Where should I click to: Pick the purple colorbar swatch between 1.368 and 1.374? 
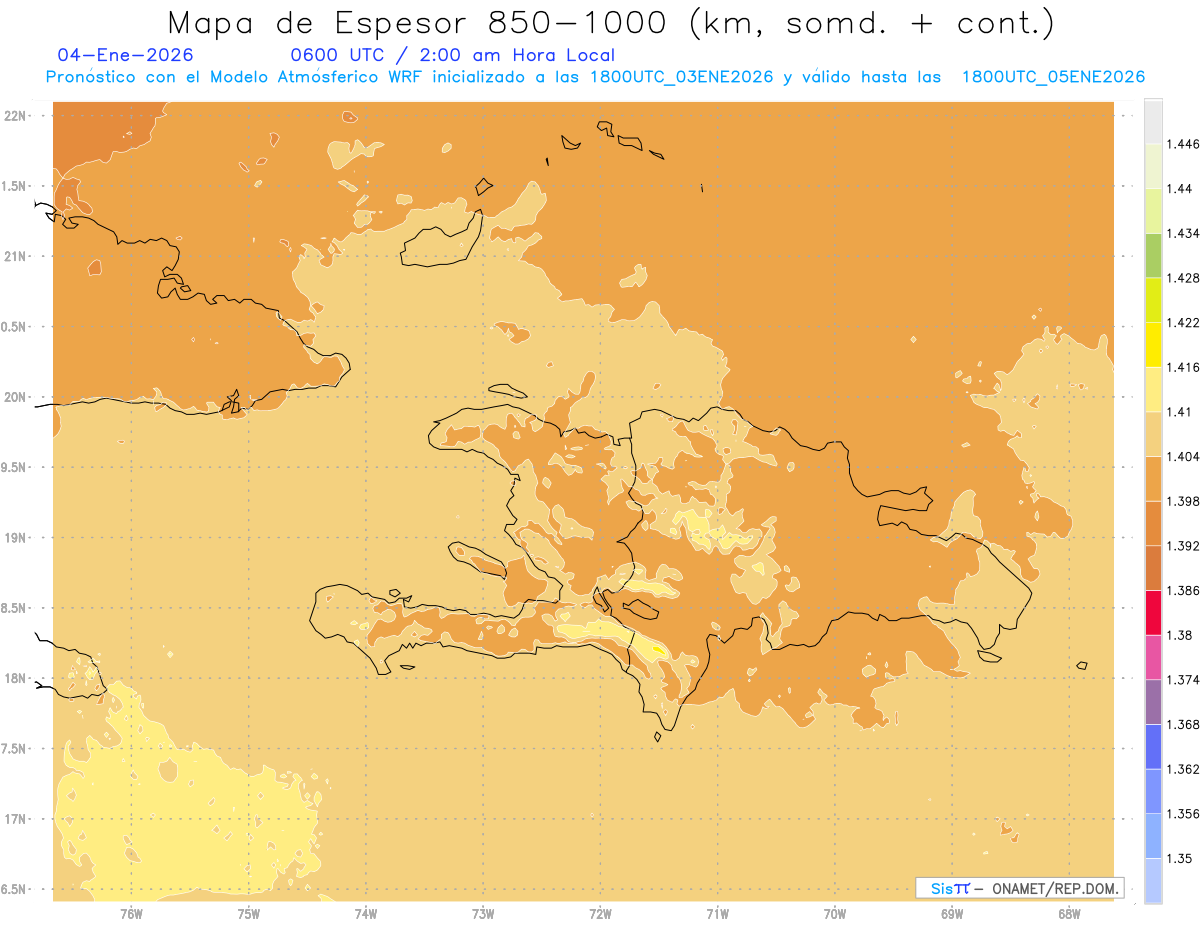[x=1153, y=702]
